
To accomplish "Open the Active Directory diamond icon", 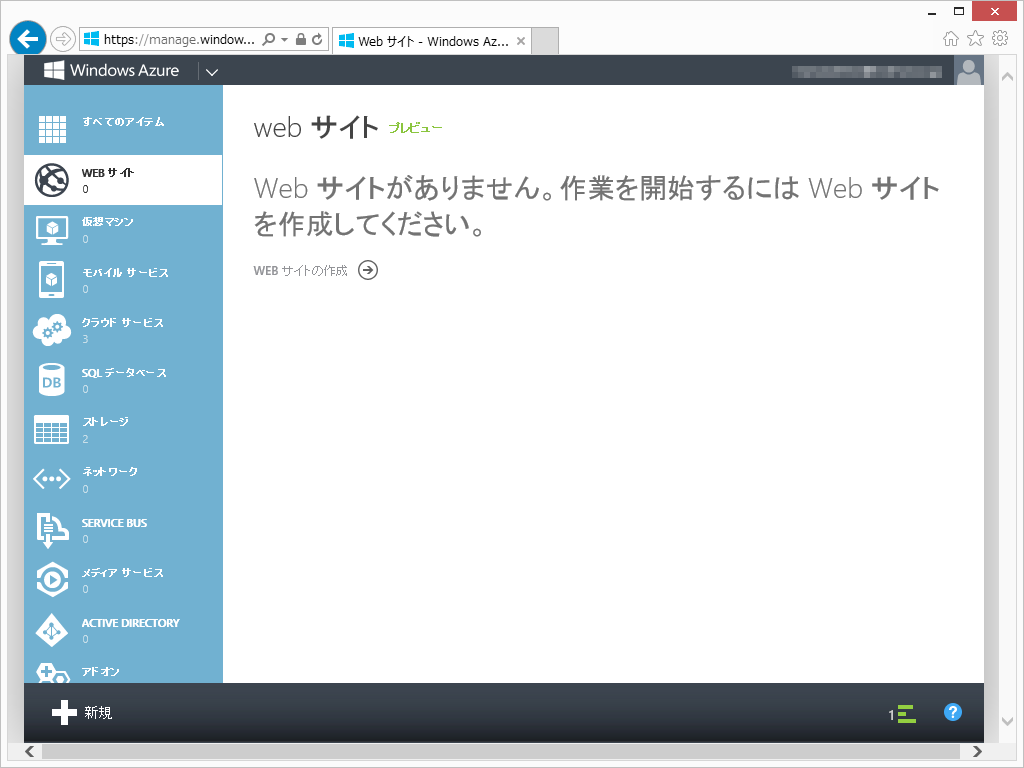I will tap(52, 630).
